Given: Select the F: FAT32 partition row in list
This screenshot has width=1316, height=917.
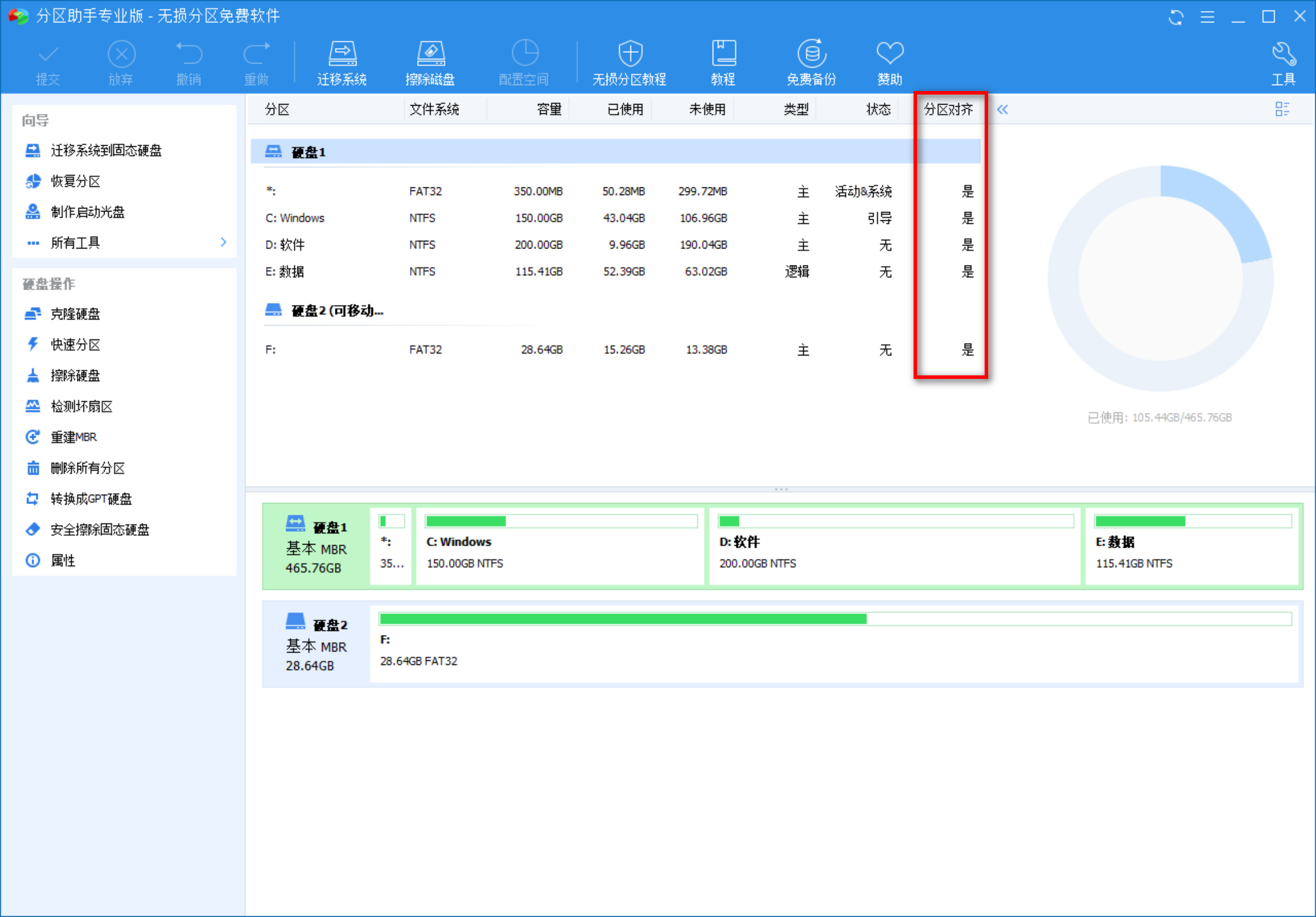Looking at the screenshot, I should [x=615, y=350].
